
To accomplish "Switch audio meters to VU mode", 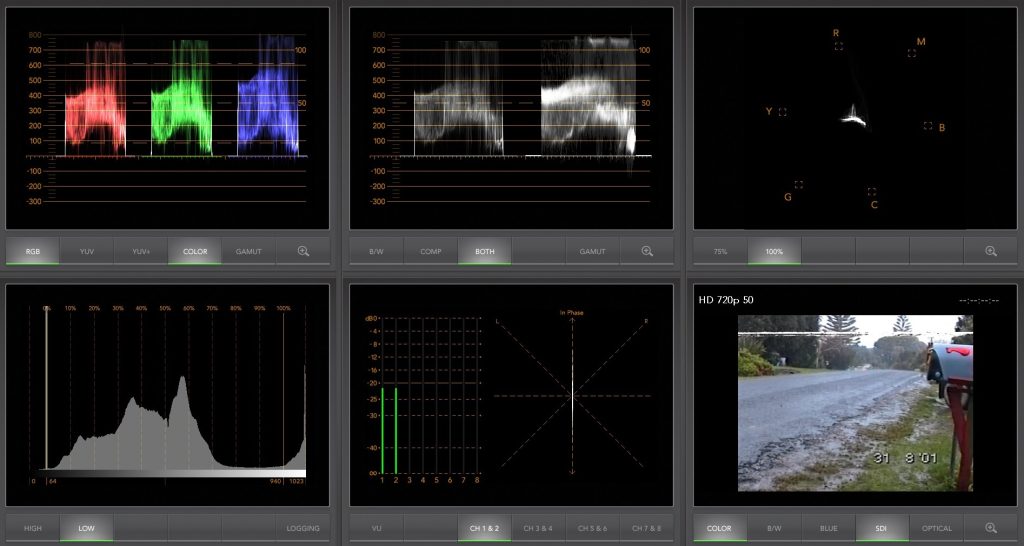I will point(376,528).
